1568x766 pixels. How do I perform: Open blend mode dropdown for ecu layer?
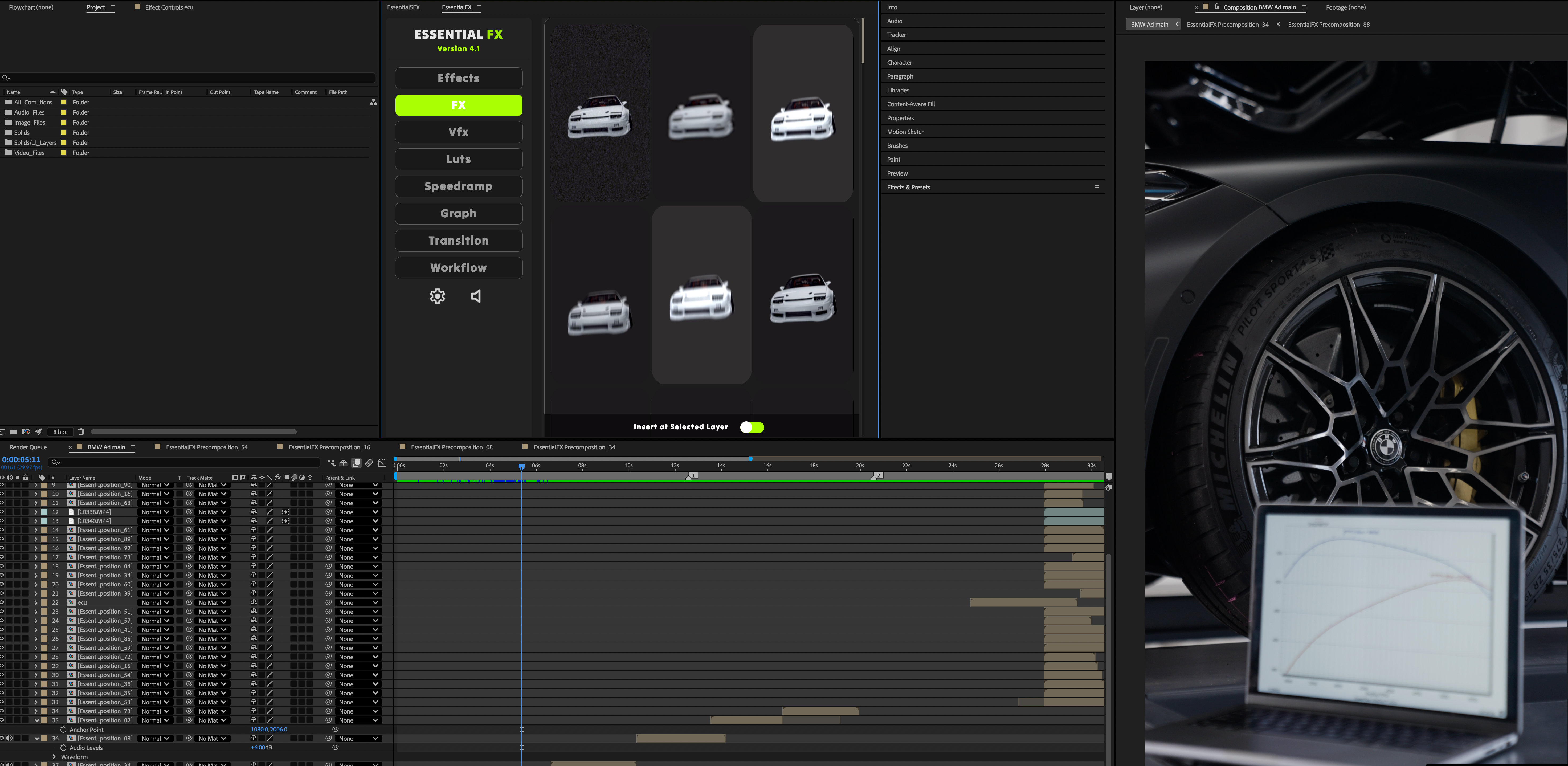[155, 603]
